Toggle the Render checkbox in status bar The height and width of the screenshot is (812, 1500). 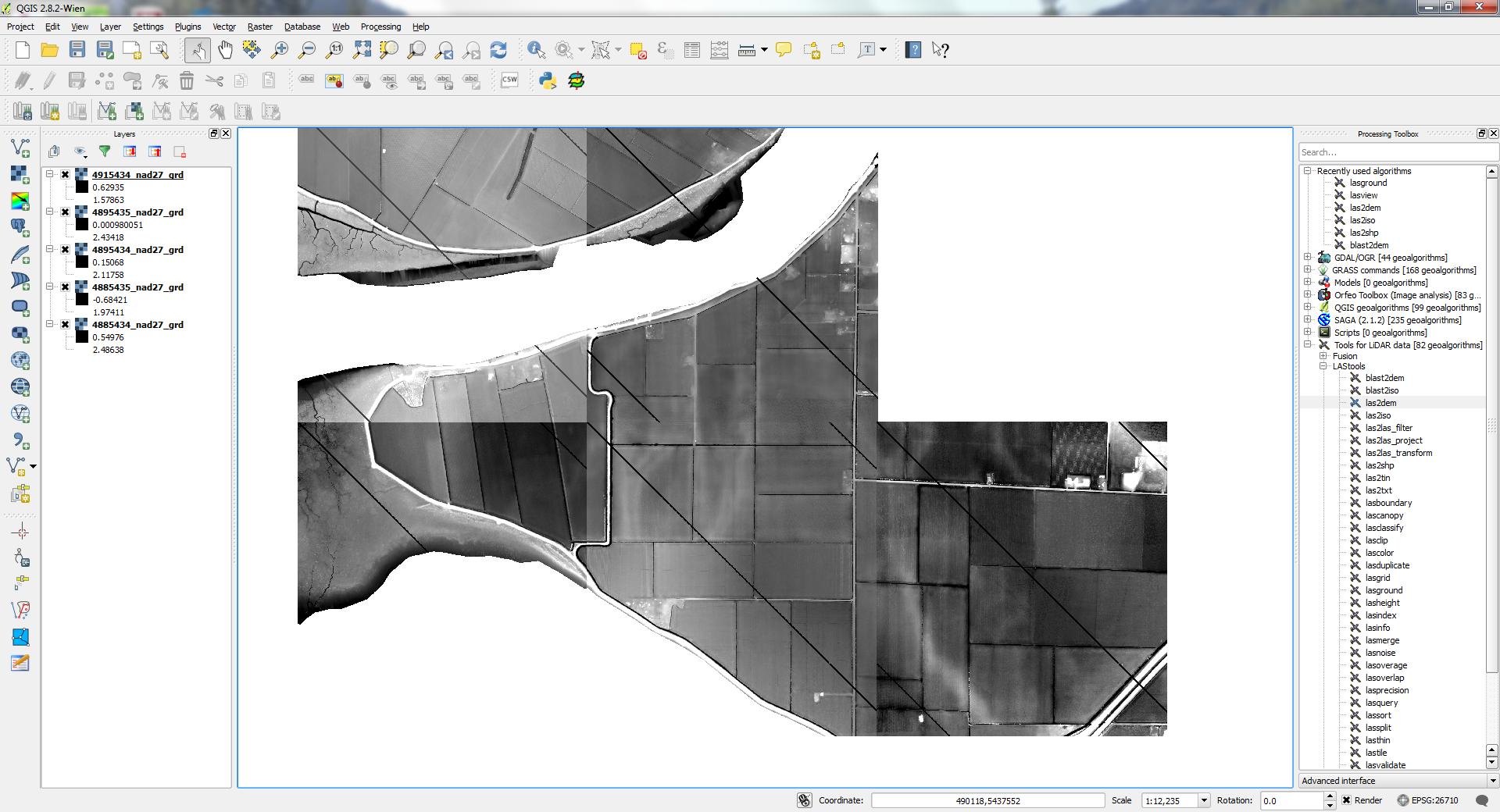[1346, 800]
